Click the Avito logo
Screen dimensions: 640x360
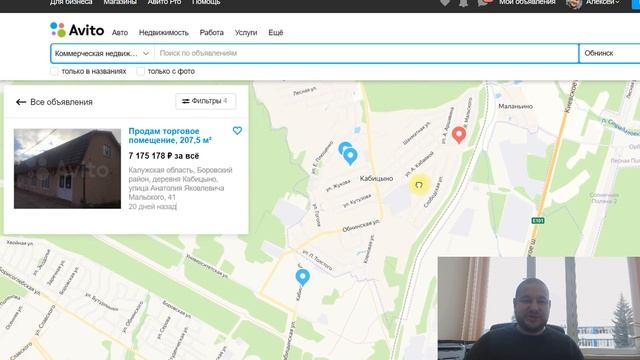tap(77, 30)
